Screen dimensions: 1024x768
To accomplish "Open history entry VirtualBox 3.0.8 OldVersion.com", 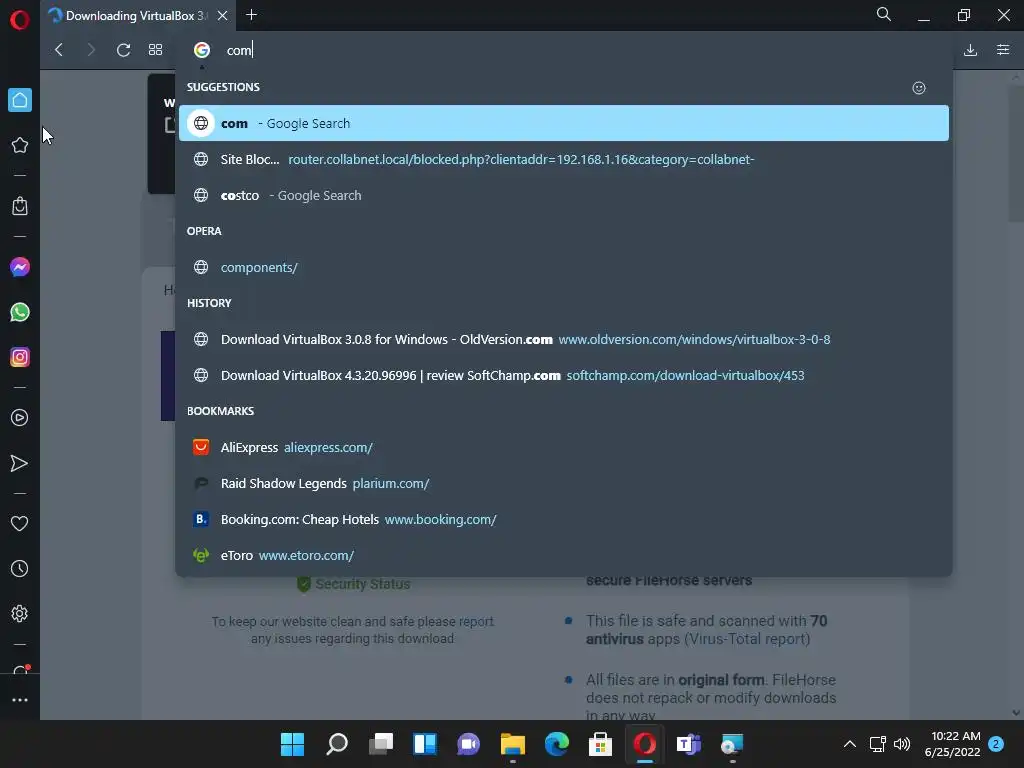I will coord(564,339).
